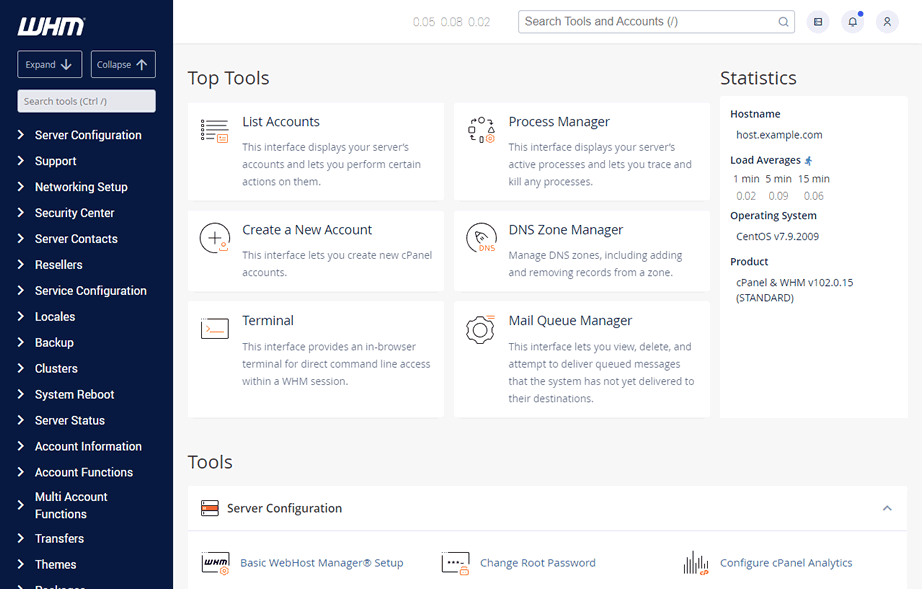Click the Load Averages info icon
922x589 pixels.
pos(808,160)
